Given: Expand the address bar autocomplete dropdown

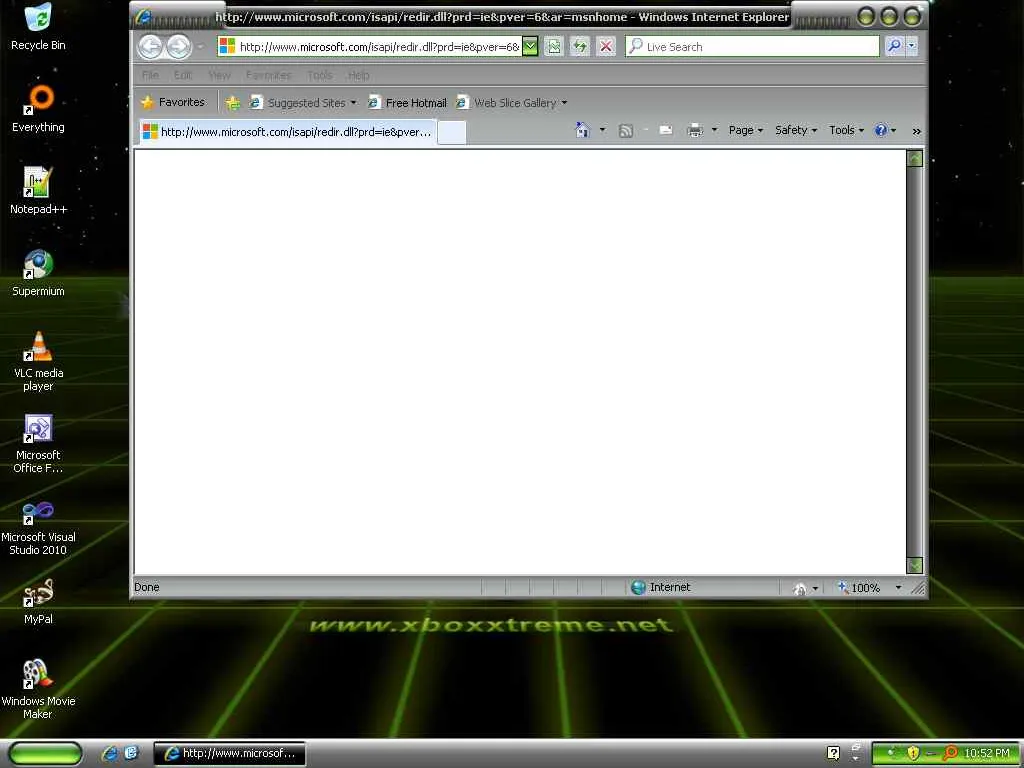Looking at the screenshot, I should pyautogui.click(x=530, y=46).
